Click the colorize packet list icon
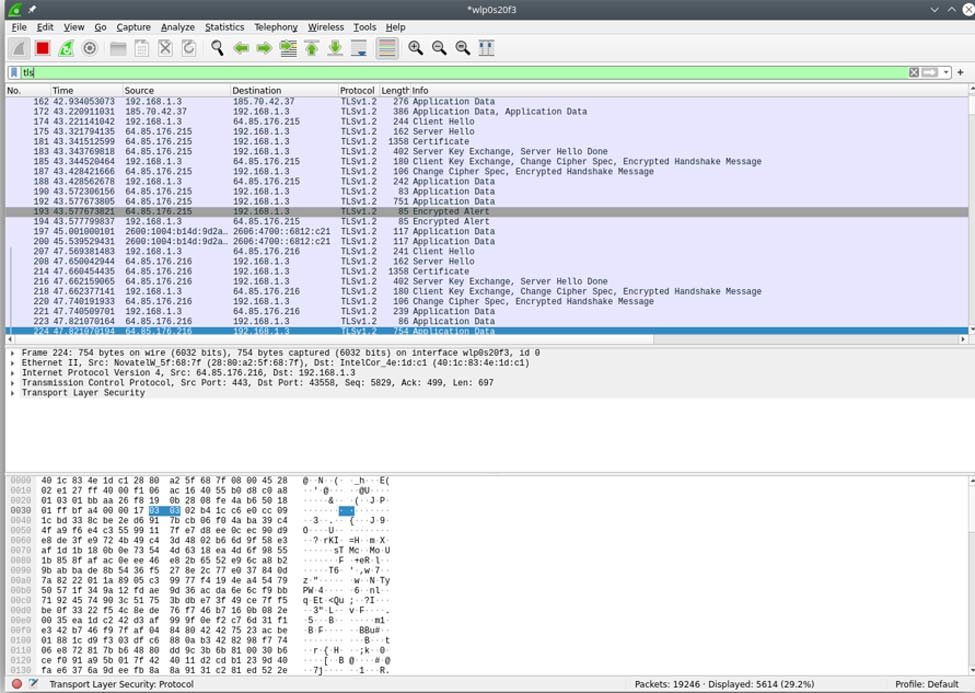This screenshot has height=693, width=975. tap(386, 47)
